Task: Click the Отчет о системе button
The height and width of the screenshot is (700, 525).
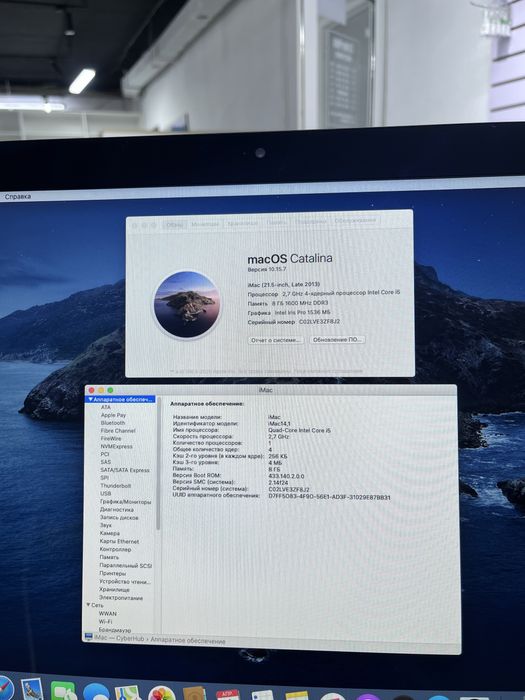Action: point(275,340)
